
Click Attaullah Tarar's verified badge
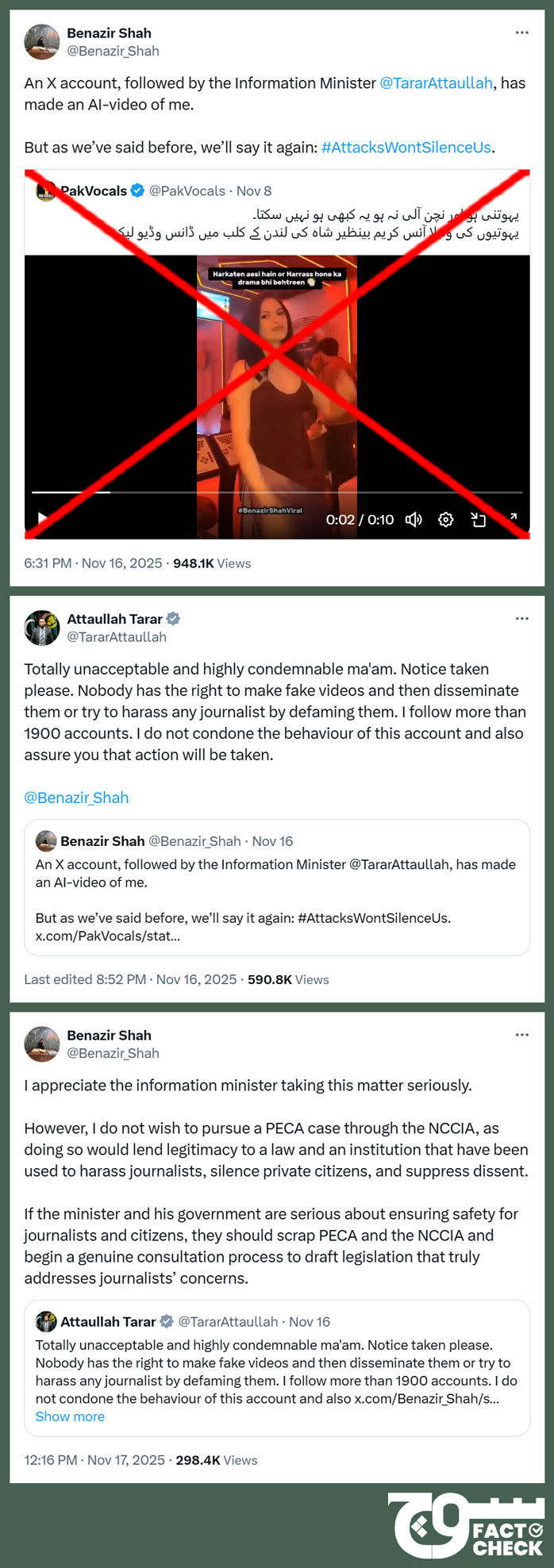173,618
